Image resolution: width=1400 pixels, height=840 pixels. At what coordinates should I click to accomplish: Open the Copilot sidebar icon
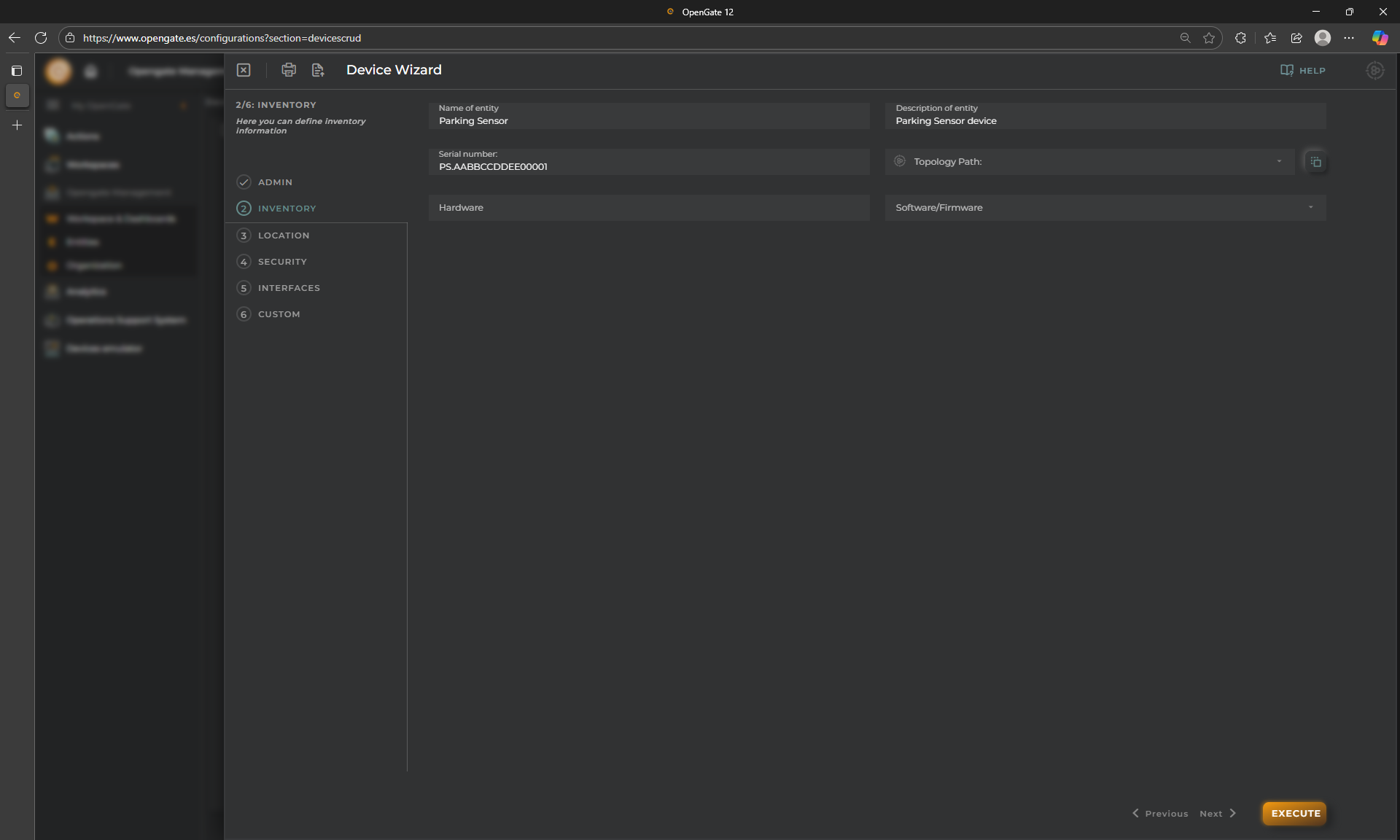click(1380, 38)
